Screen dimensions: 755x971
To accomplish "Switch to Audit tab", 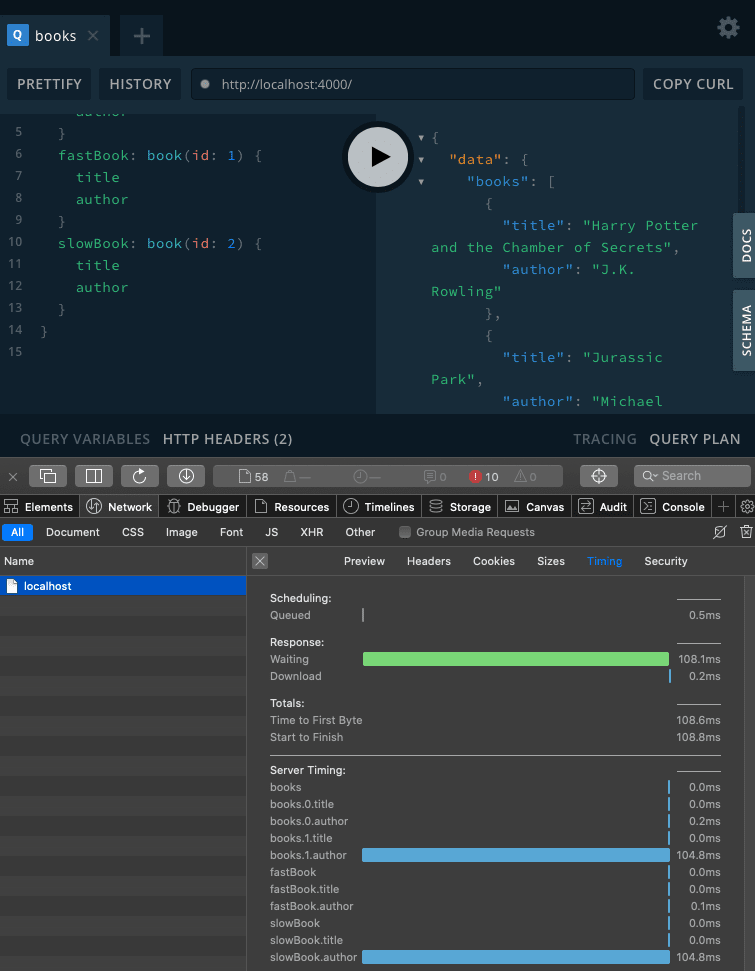I will 603,507.
